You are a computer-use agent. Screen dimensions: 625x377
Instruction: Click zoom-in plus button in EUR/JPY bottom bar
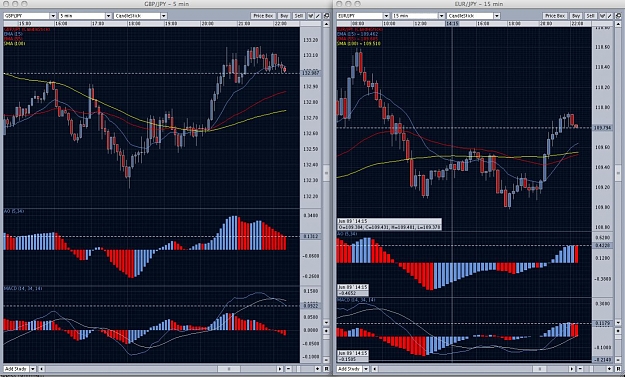[610, 369]
